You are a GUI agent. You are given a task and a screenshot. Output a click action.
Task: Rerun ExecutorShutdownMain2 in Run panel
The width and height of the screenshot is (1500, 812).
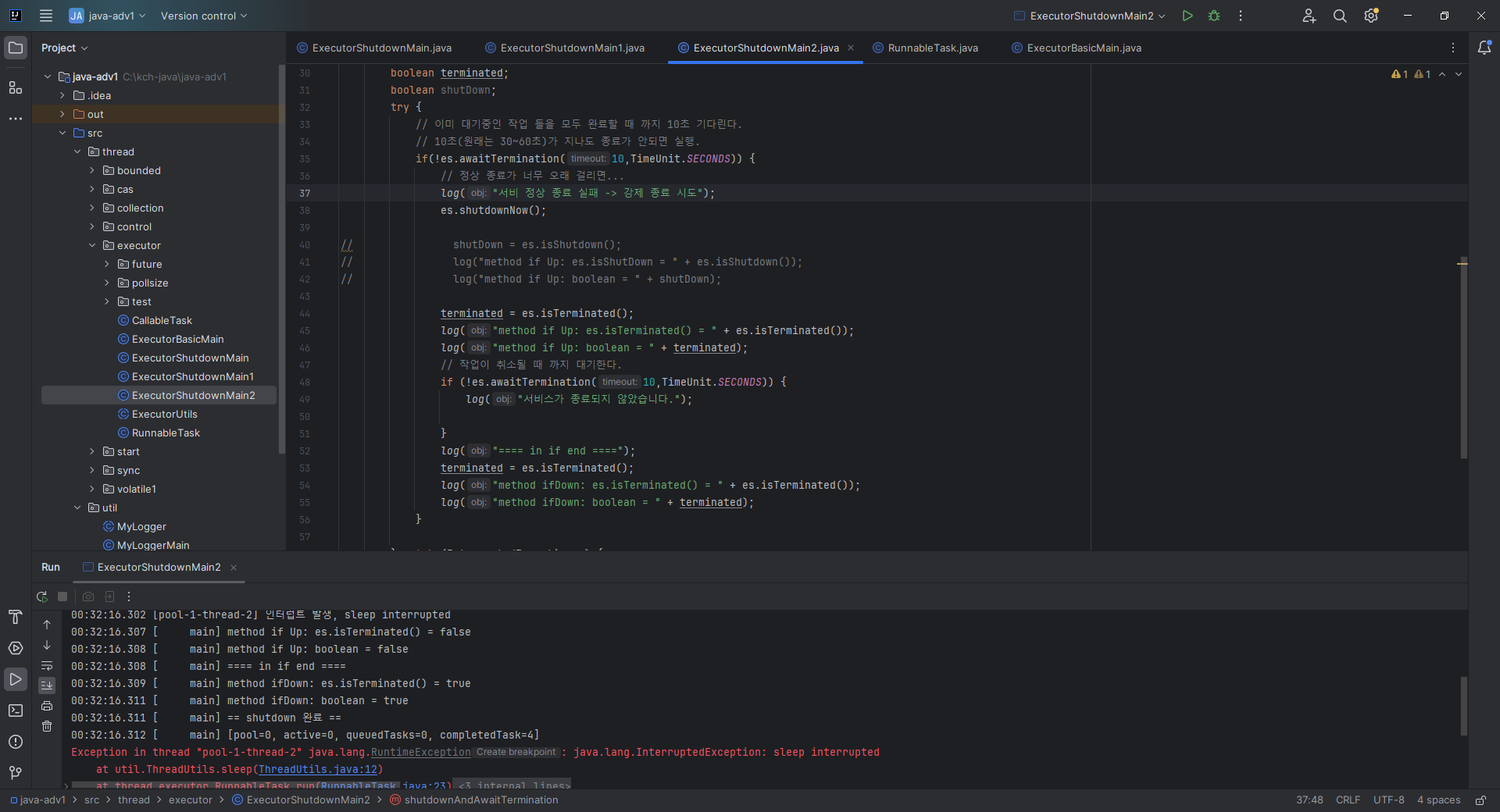pyautogui.click(x=42, y=597)
